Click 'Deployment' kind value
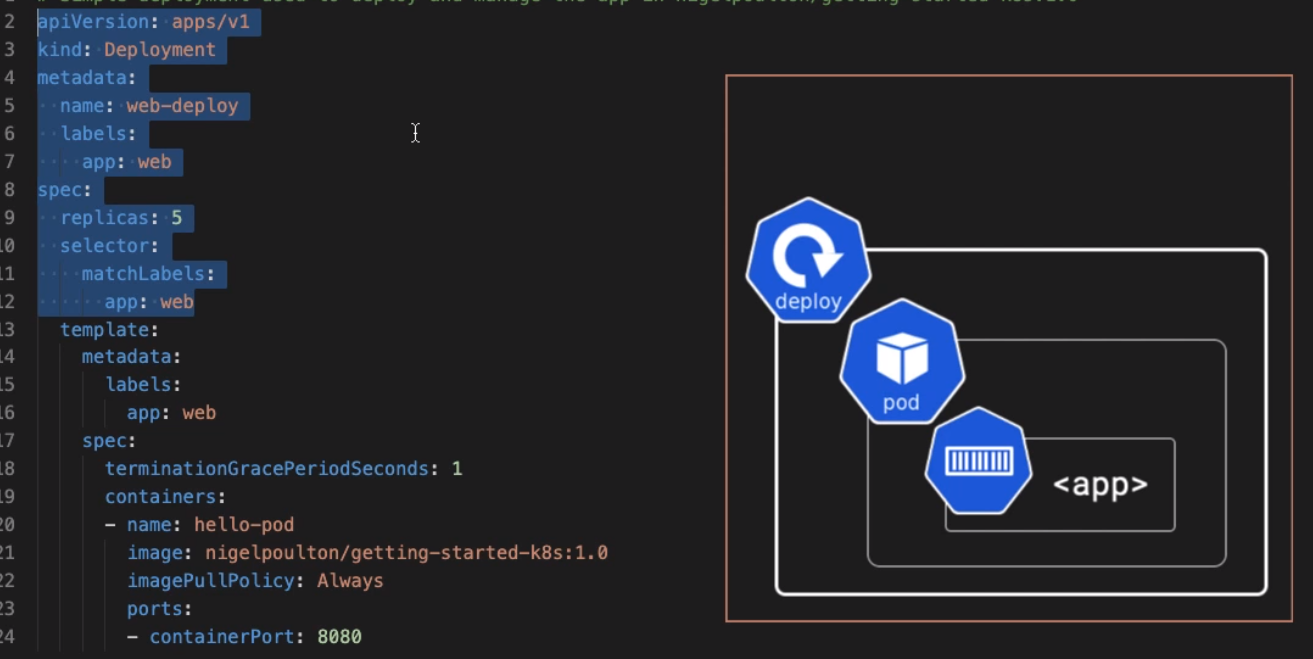 [x=160, y=49]
